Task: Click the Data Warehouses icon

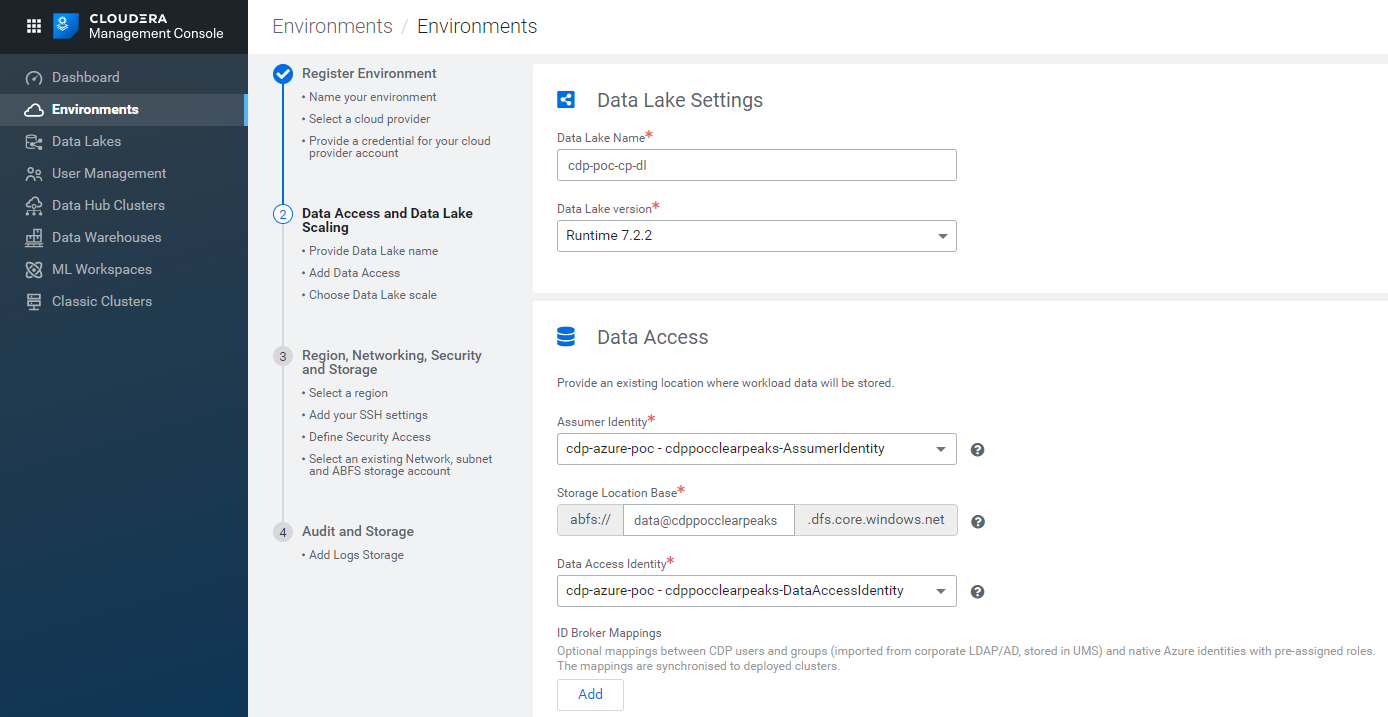Action: coord(34,238)
